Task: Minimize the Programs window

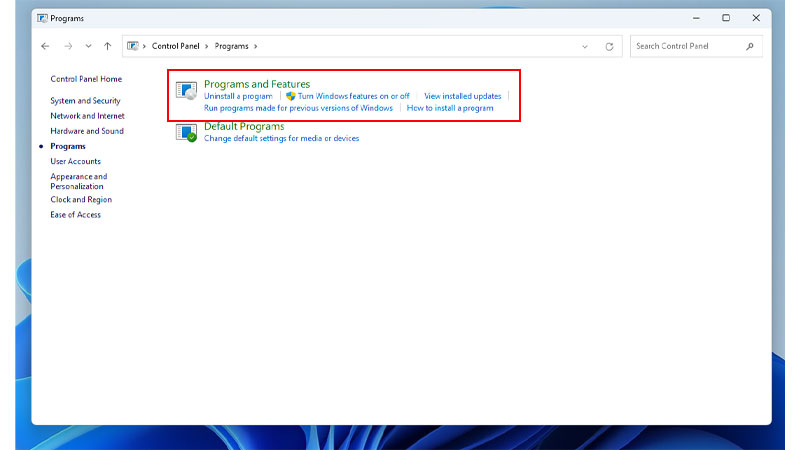Action: click(x=696, y=18)
